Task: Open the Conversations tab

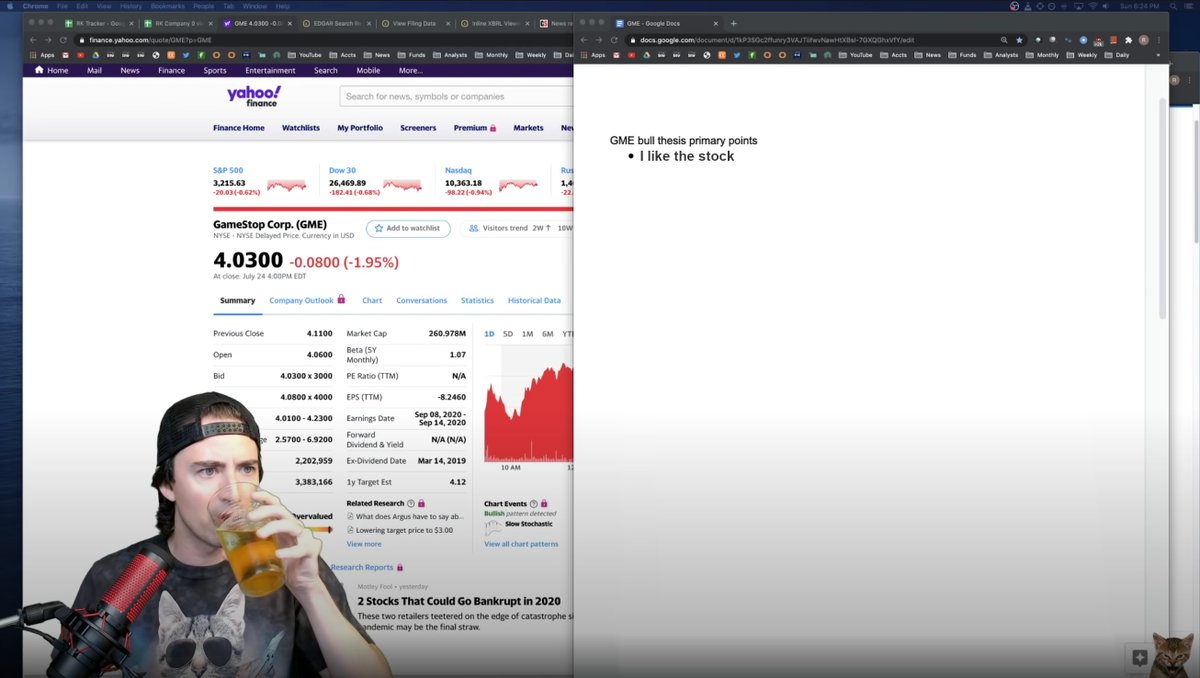Action: 422,300
